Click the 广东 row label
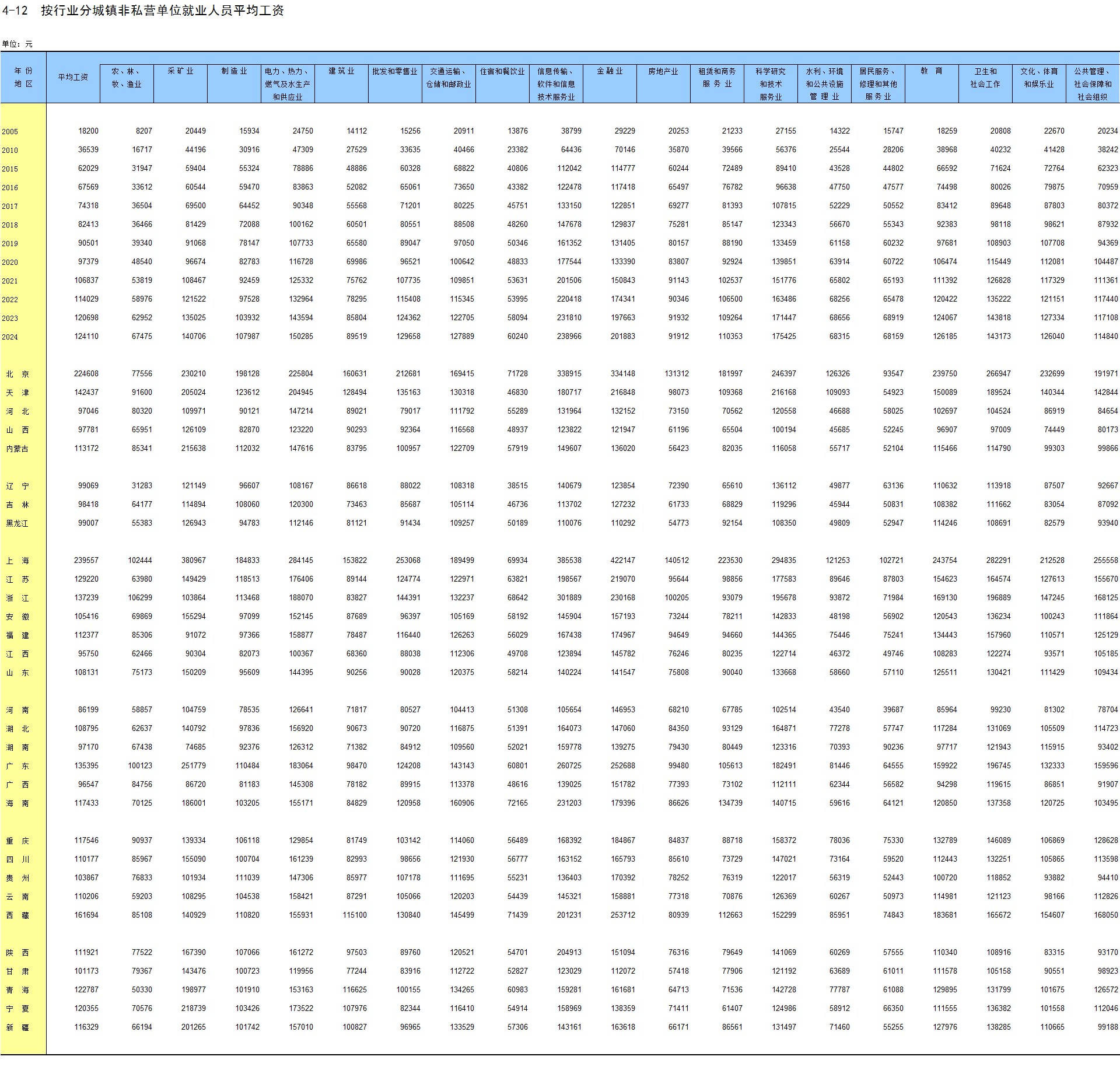 (x=17, y=767)
